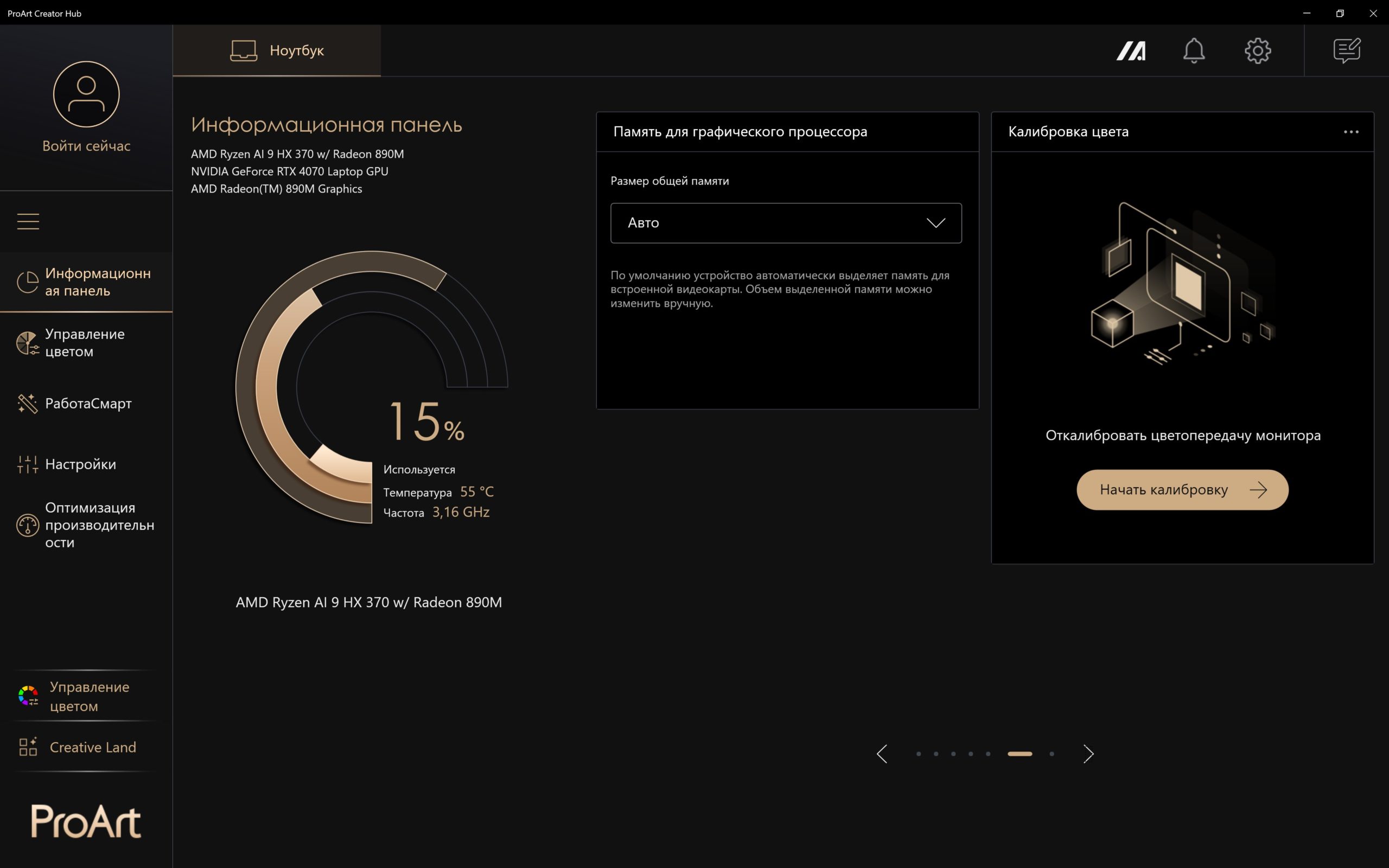
Task: Click the 3,16 GHz frequency value
Action: (461, 512)
